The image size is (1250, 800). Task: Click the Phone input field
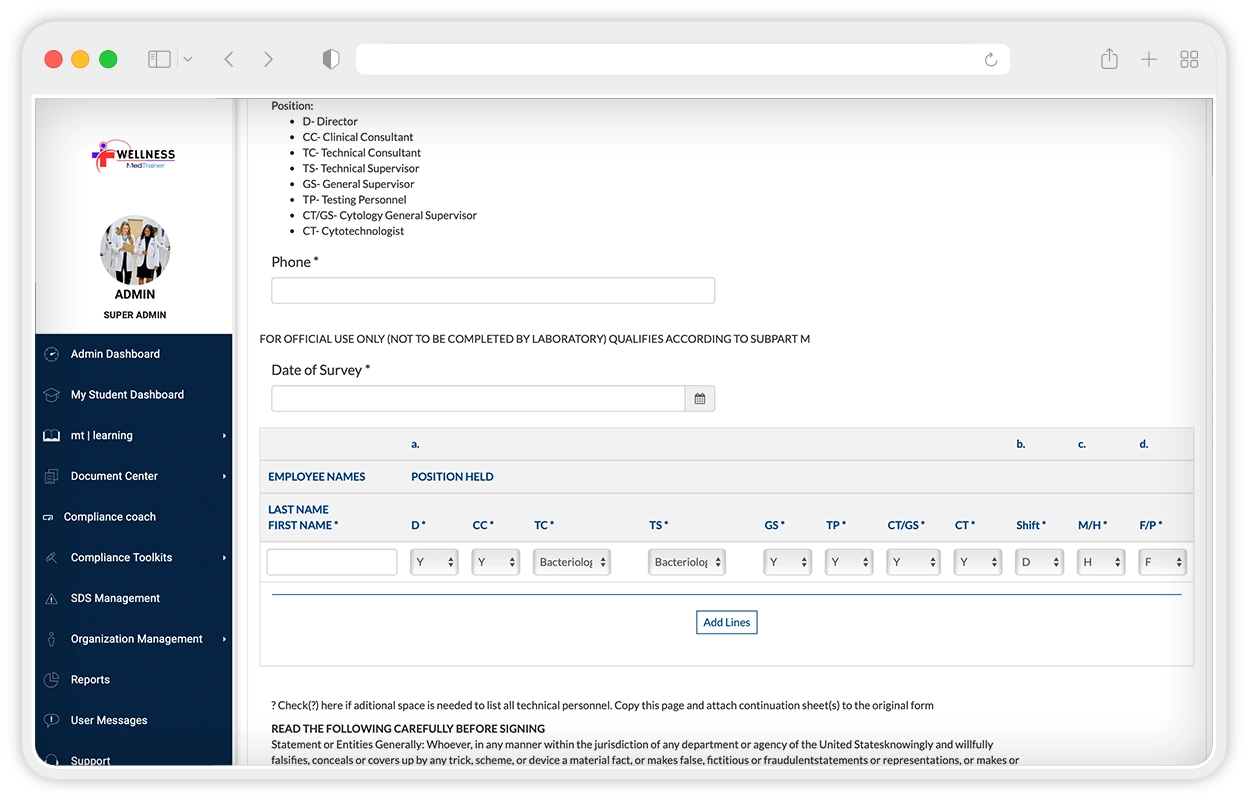click(x=493, y=291)
